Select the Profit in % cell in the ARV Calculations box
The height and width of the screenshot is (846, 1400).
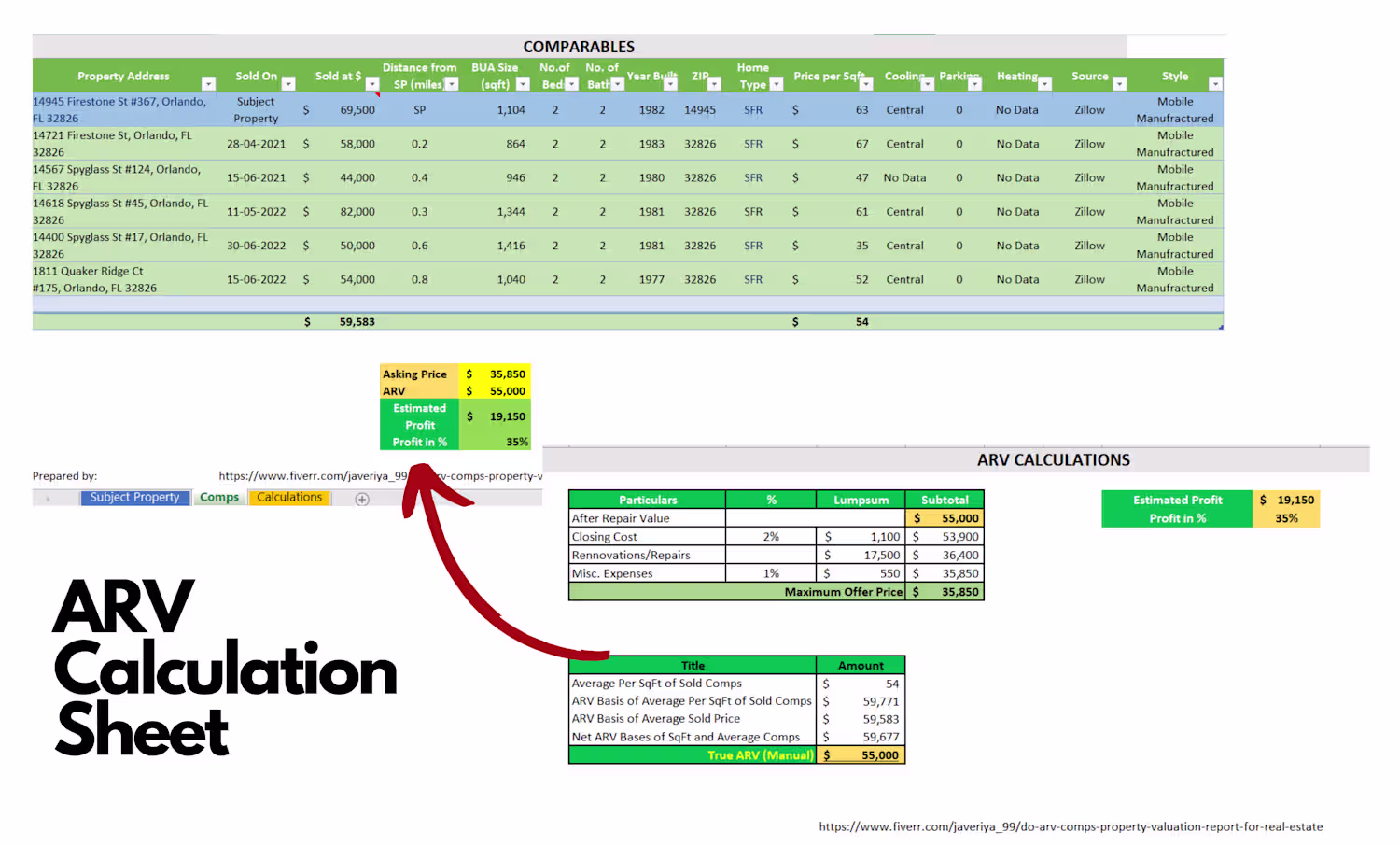1177,518
